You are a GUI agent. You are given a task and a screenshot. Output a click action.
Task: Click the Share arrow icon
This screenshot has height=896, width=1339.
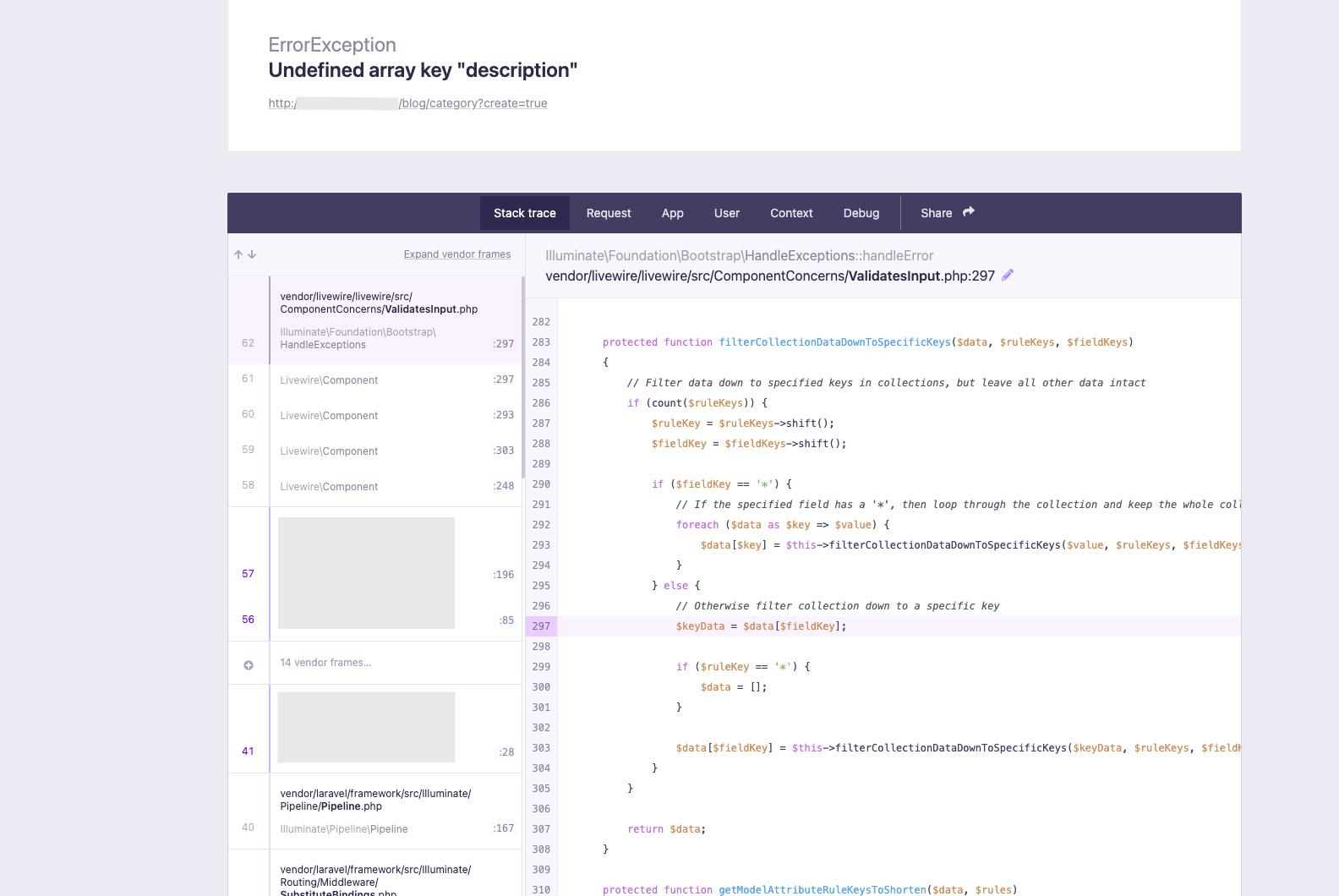coord(969,212)
